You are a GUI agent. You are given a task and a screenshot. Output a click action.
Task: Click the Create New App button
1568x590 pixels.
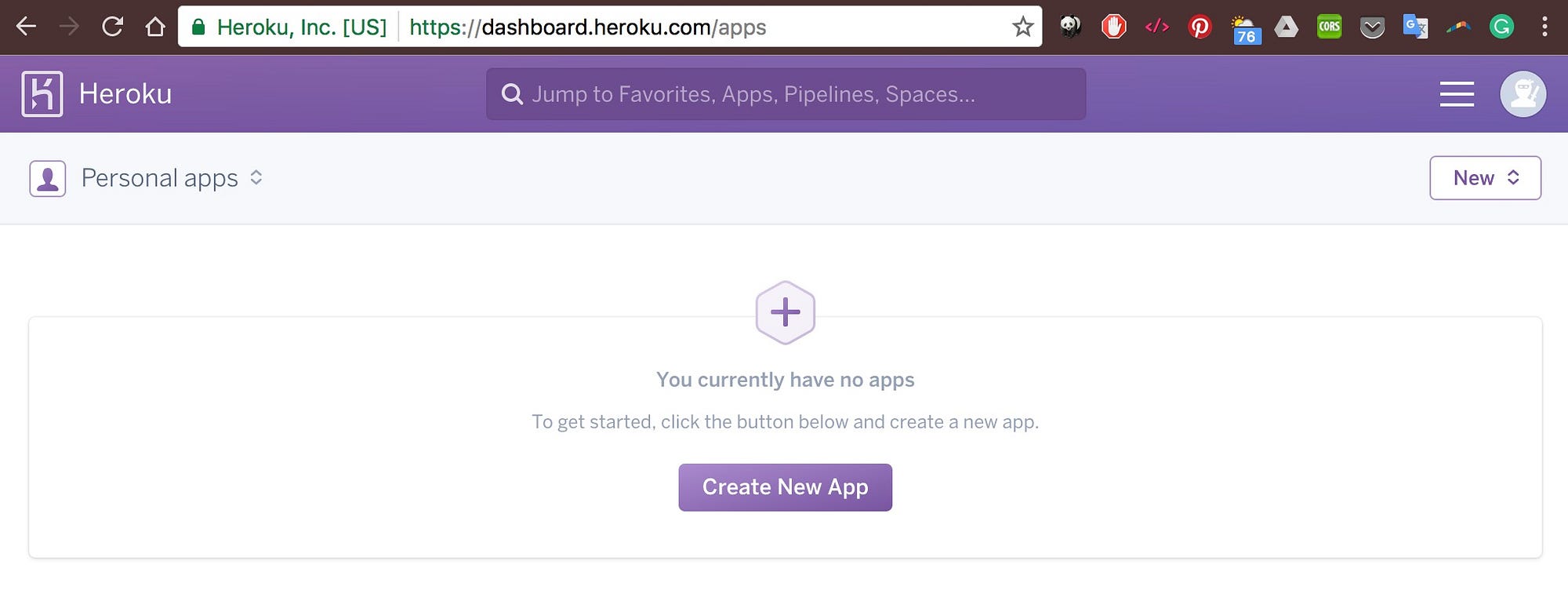785,487
